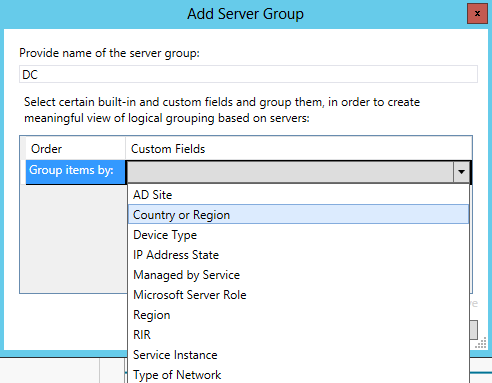Select Device Type option
Image resolution: width=492 pixels, height=383 pixels.
point(298,235)
